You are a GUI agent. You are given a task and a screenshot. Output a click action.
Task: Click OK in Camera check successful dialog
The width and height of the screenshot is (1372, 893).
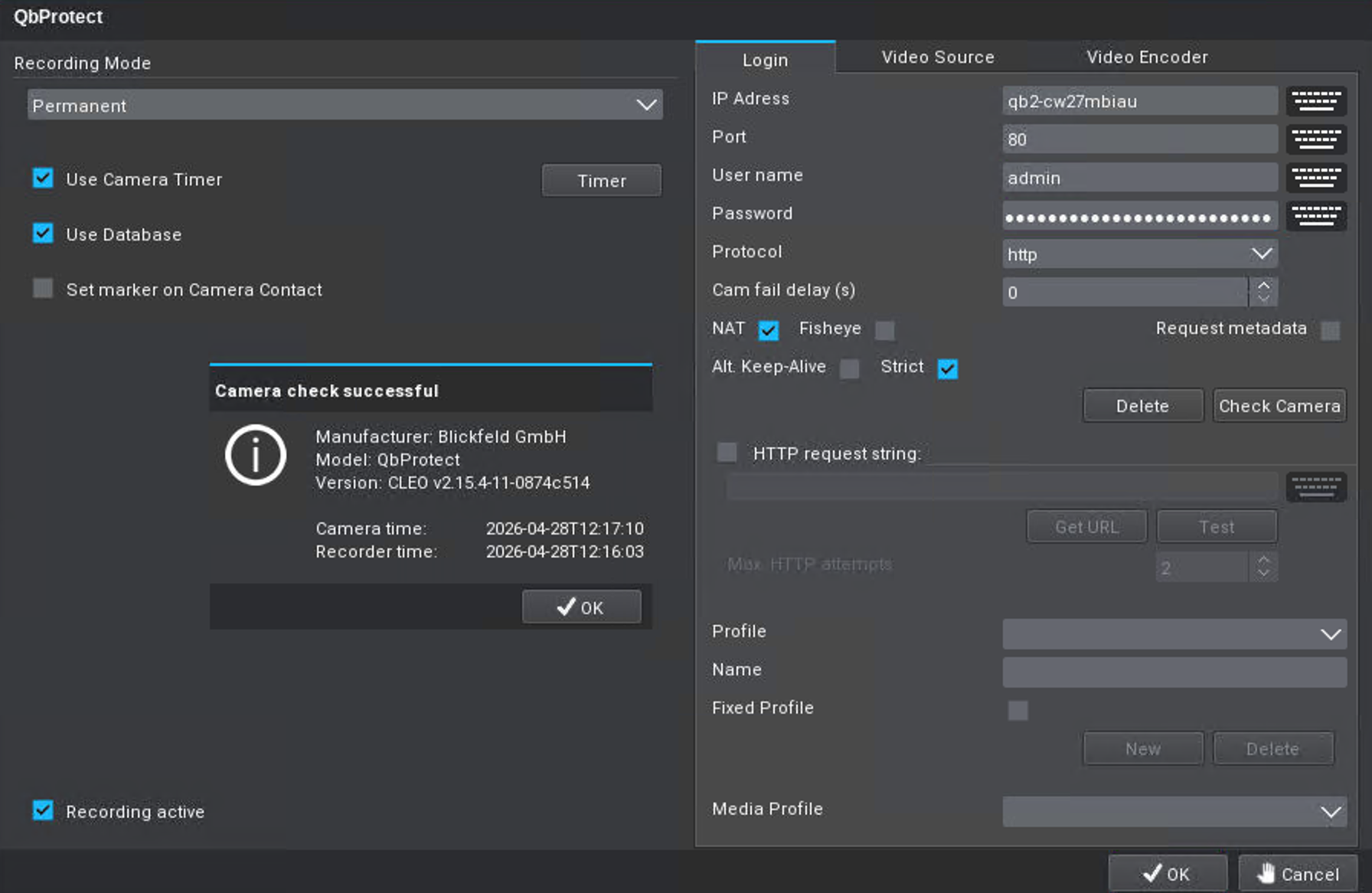pos(582,607)
